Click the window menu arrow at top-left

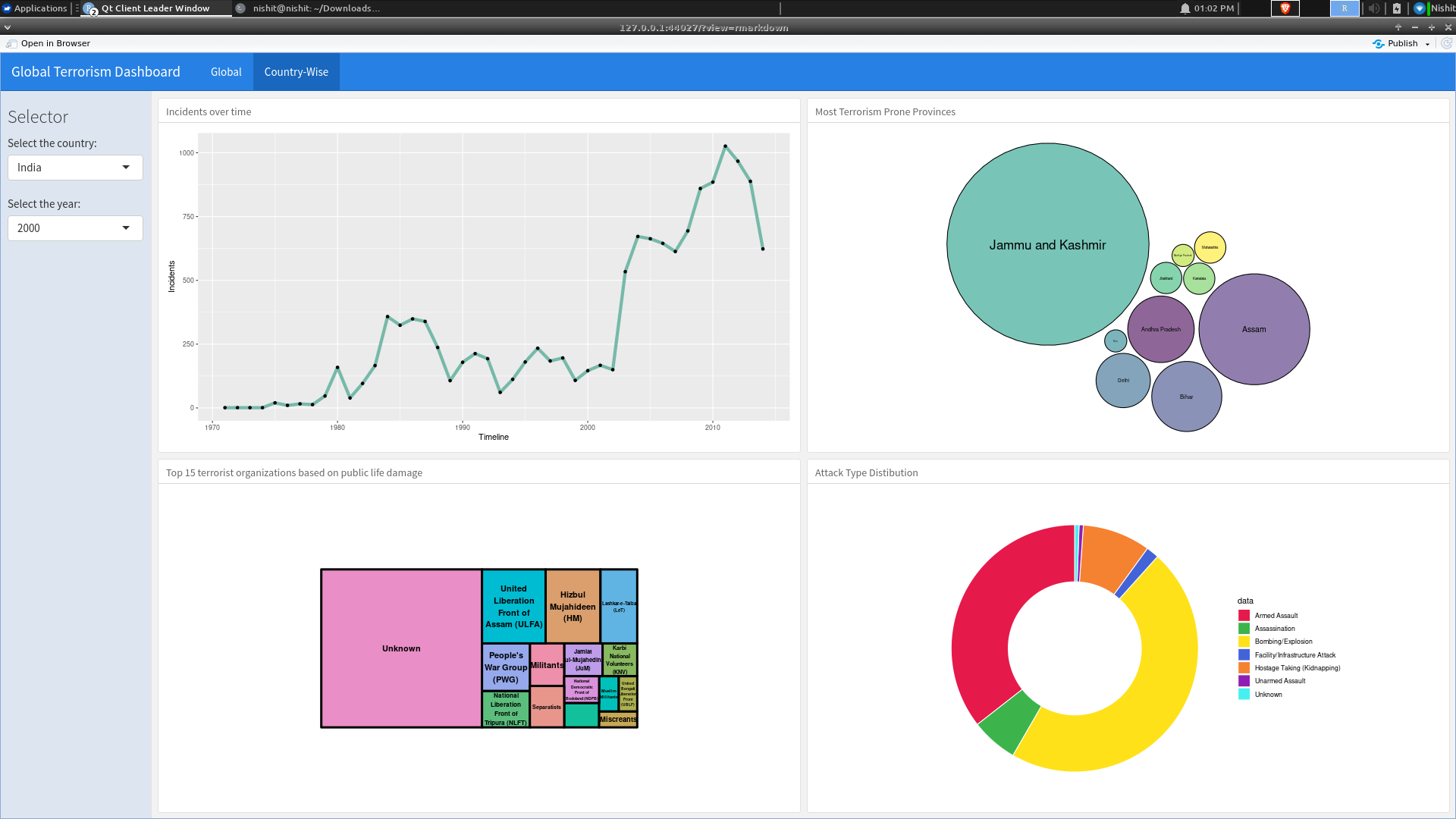tap(8, 27)
